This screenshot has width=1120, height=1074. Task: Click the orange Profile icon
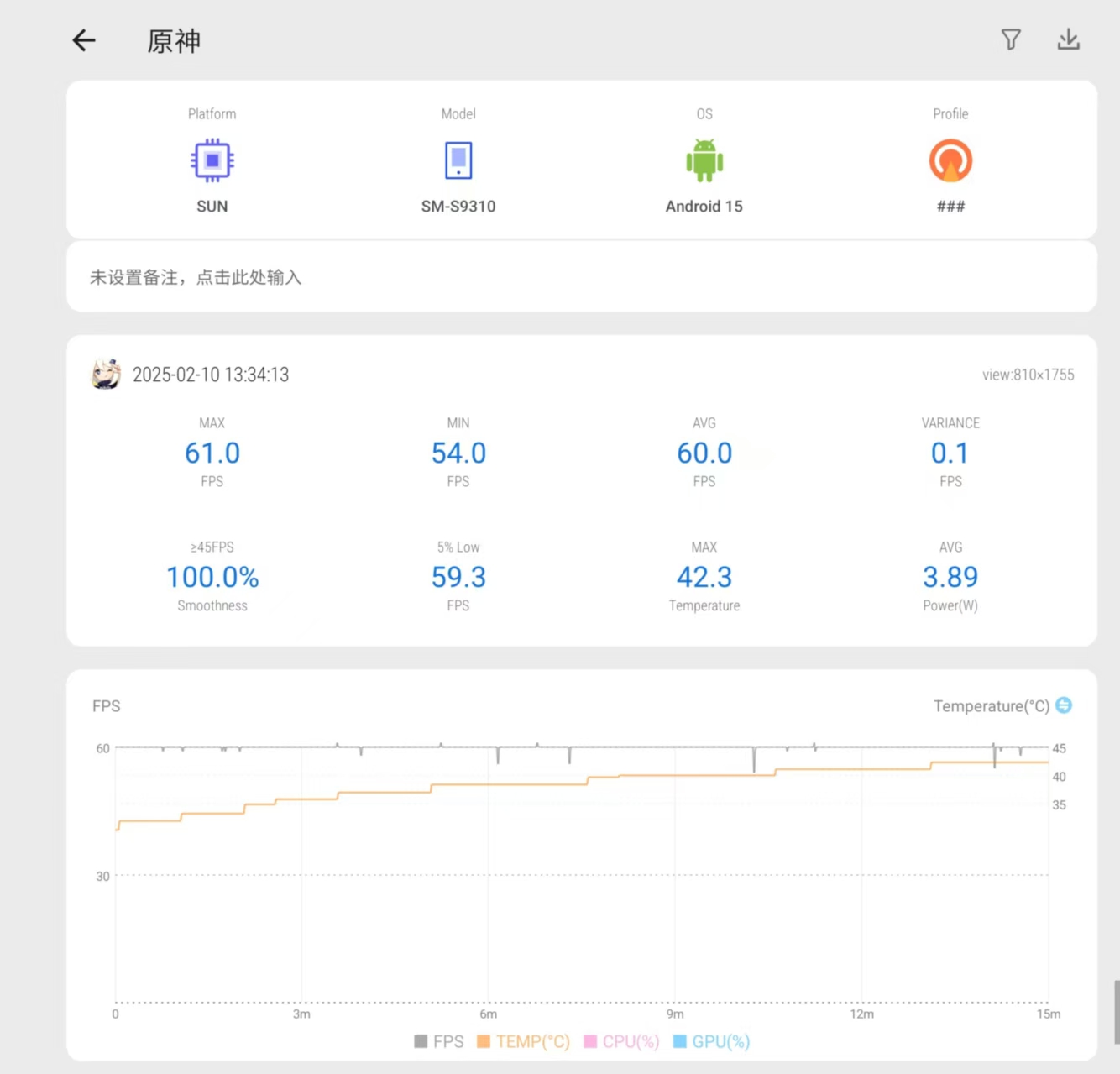click(950, 160)
